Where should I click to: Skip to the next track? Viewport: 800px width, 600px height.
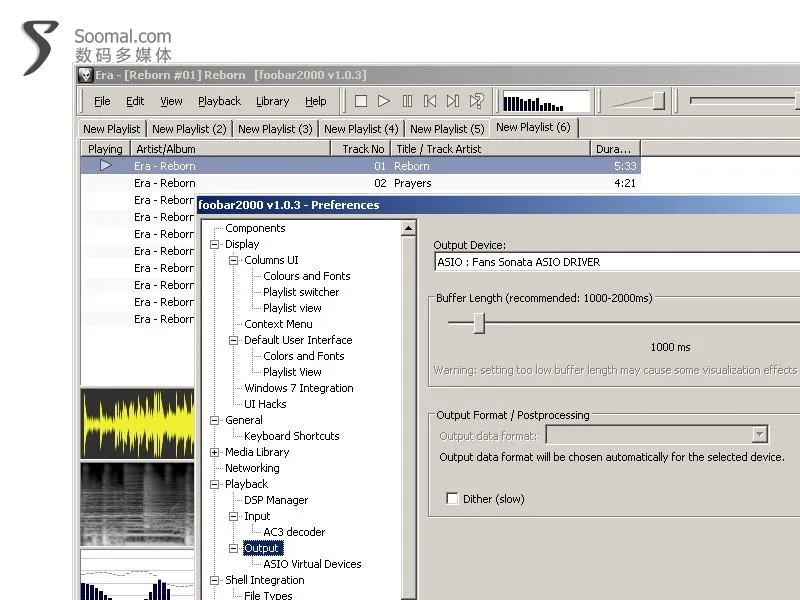tap(453, 101)
